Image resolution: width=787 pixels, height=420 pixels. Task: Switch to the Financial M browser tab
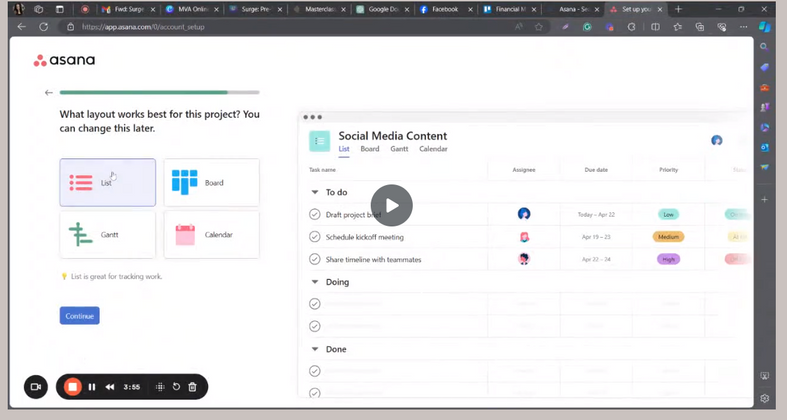tap(510, 9)
